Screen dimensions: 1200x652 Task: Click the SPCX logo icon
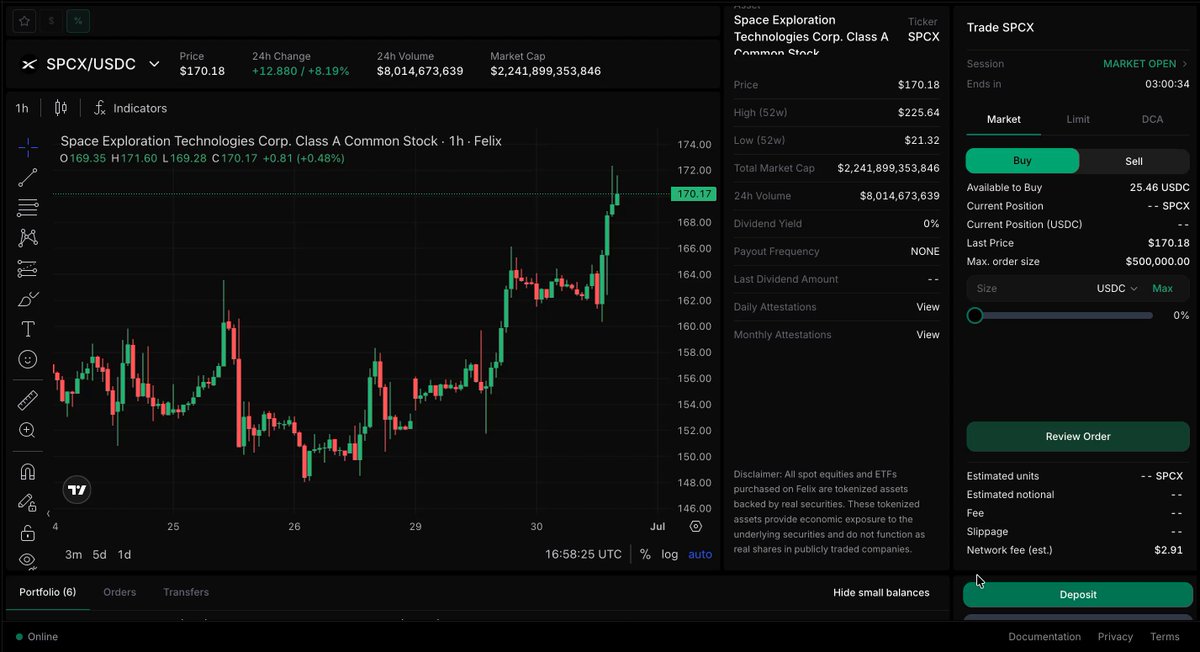click(29, 64)
